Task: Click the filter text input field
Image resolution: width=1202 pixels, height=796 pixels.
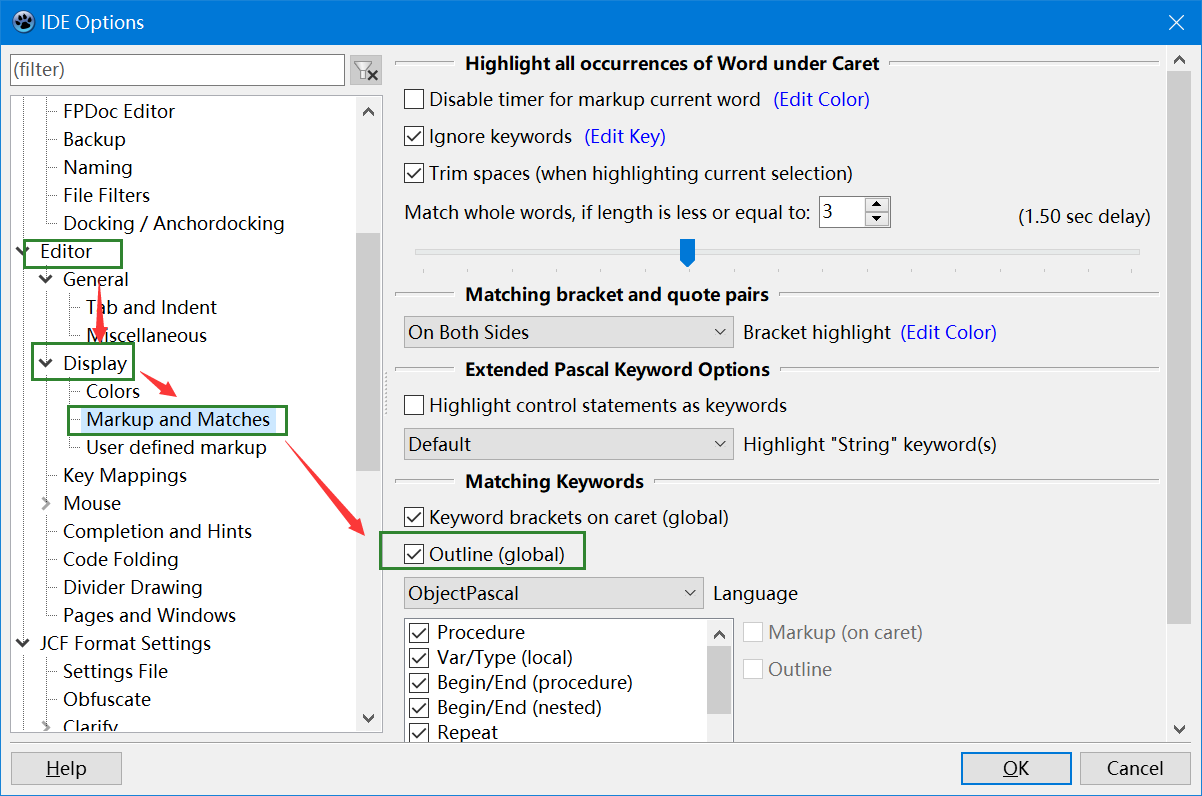Action: [177, 70]
